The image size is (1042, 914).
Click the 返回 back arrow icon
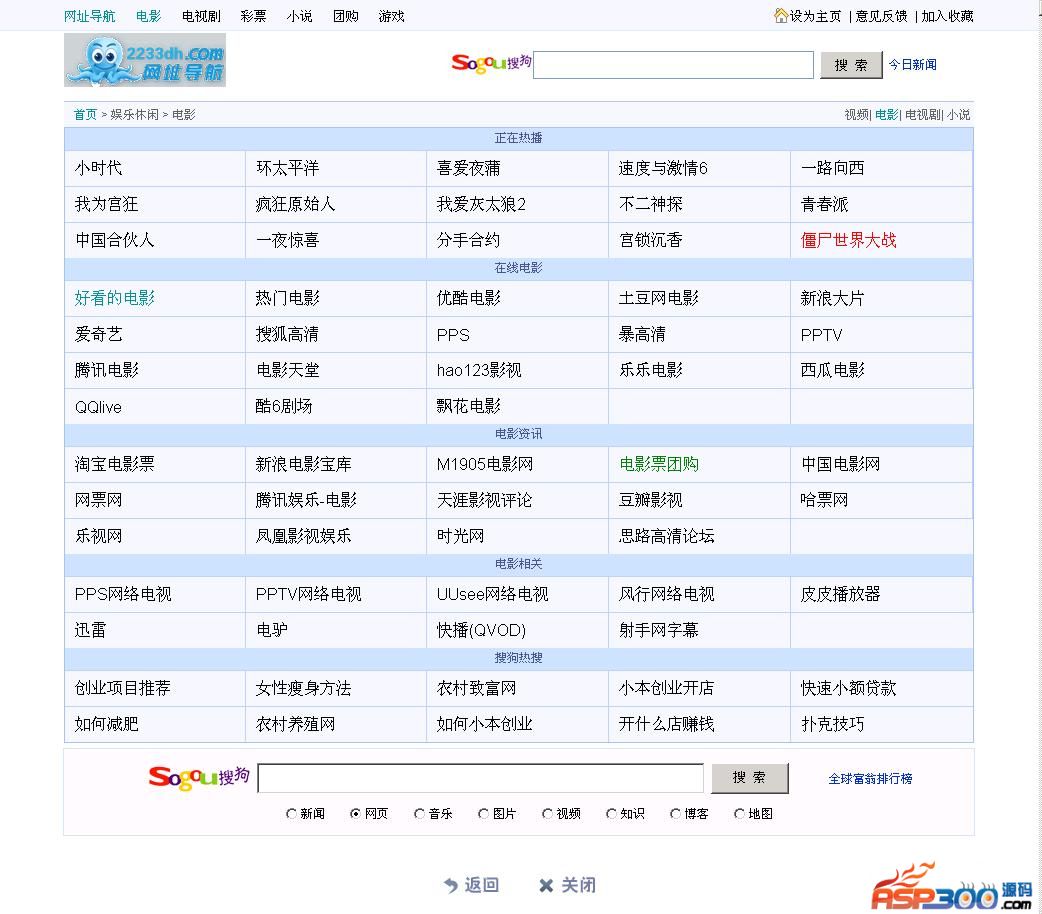[451, 885]
